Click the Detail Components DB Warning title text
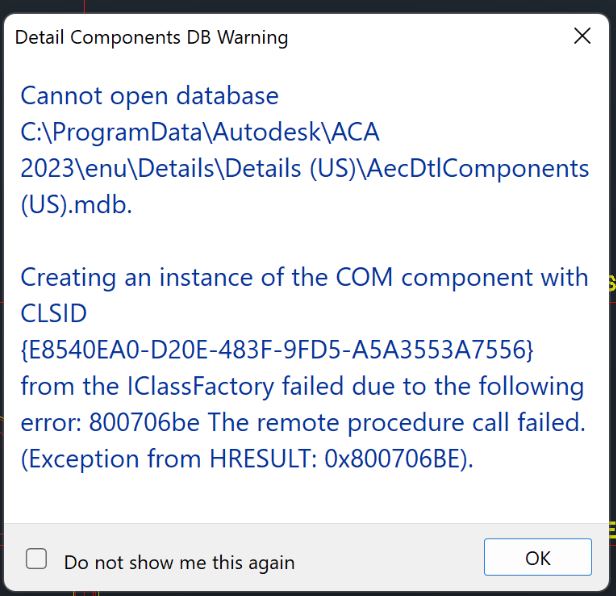616x596 pixels. [152, 38]
